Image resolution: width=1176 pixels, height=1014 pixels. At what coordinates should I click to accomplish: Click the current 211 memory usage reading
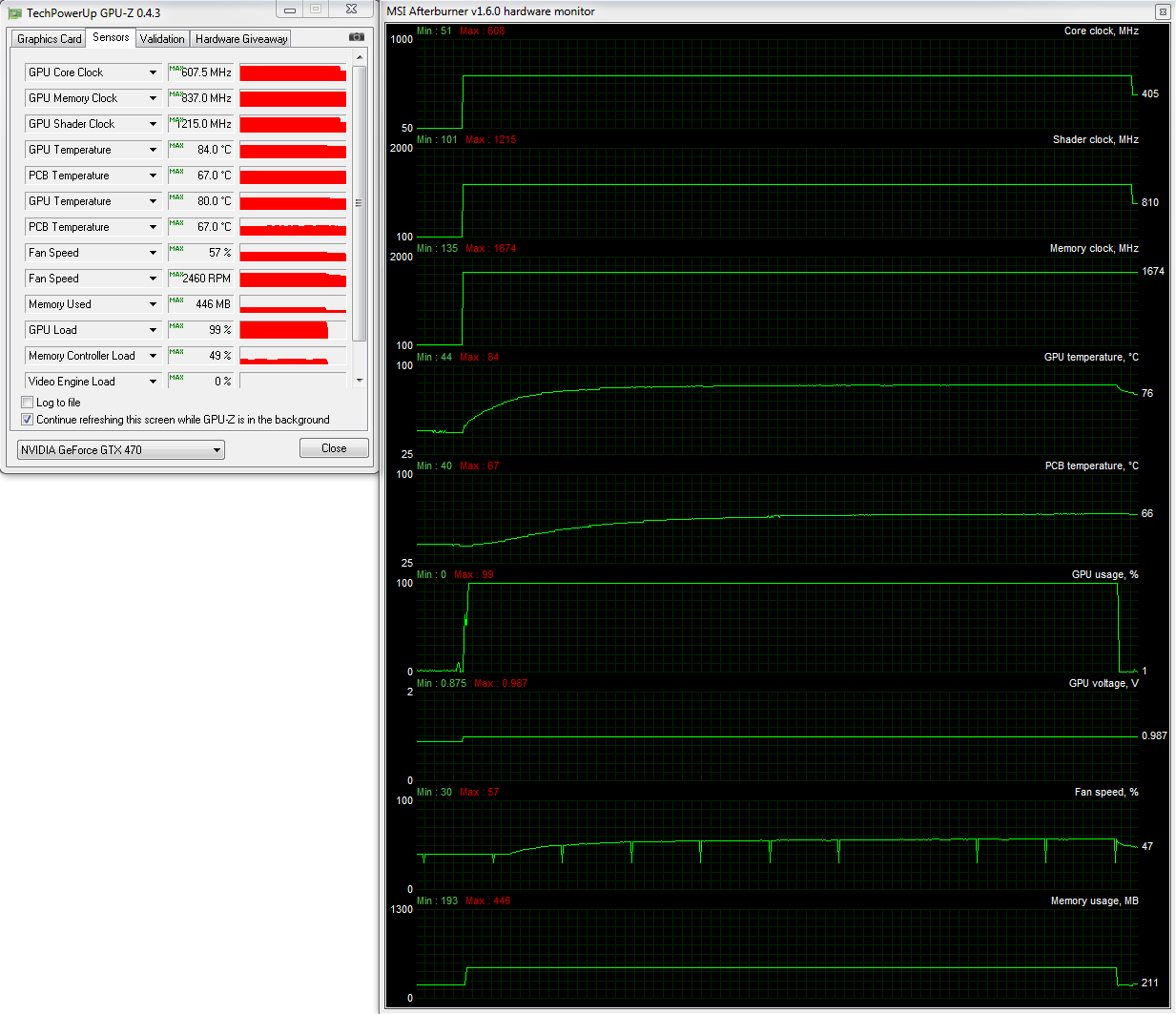coord(1150,983)
